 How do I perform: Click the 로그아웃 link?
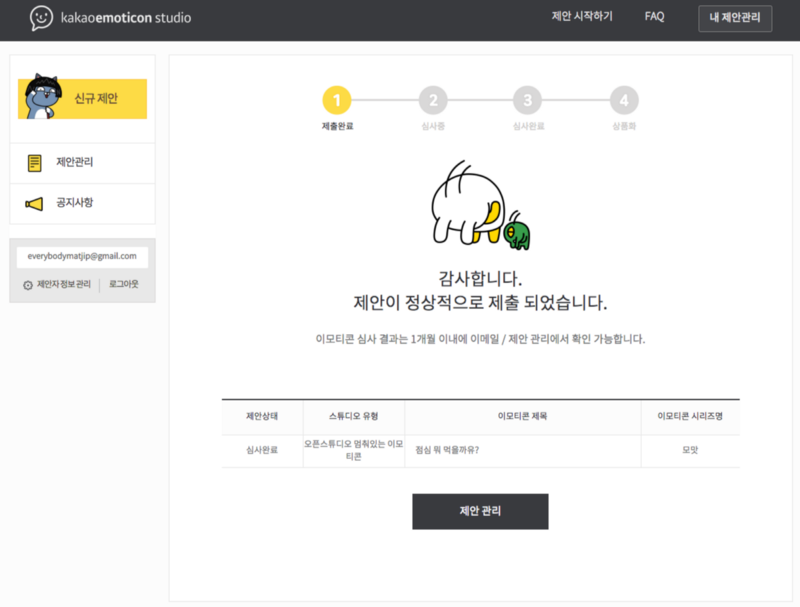click(x=123, y=284)
